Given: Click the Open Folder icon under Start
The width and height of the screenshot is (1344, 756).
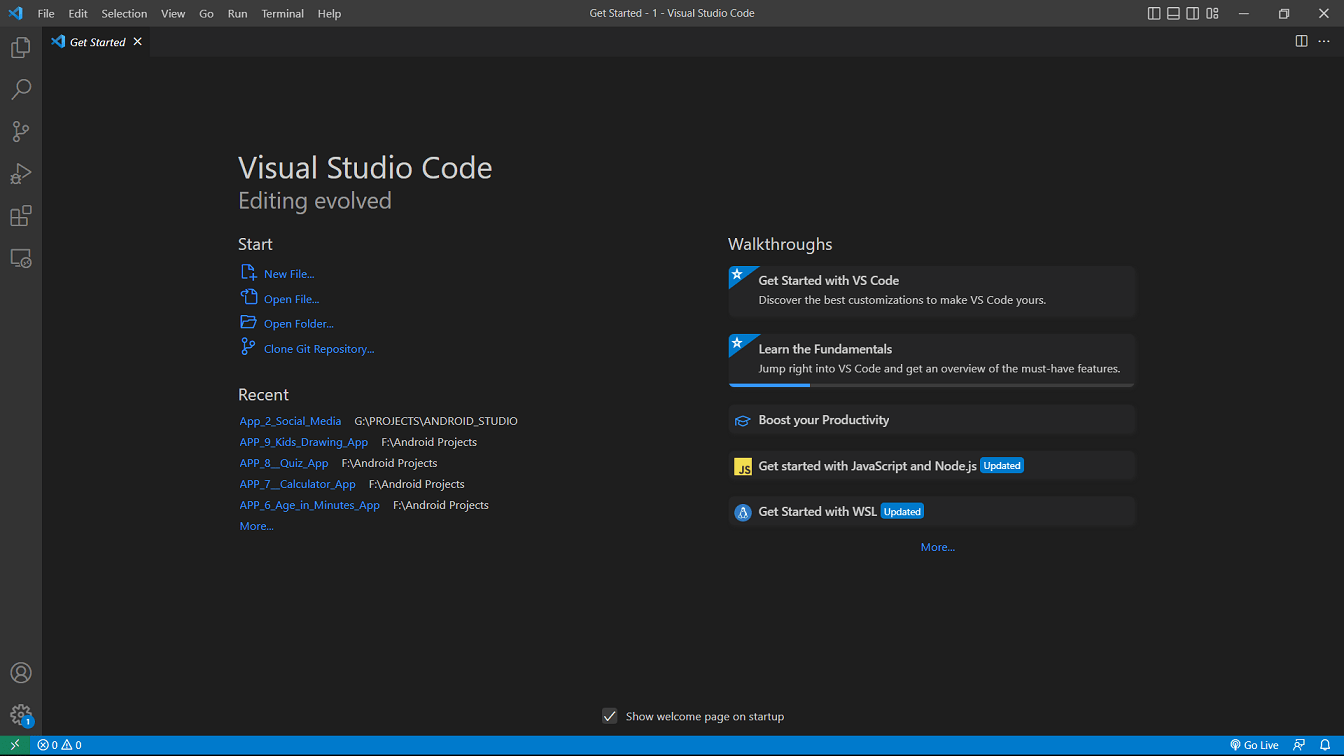Looking at the screenshot, I should [249, 322].
